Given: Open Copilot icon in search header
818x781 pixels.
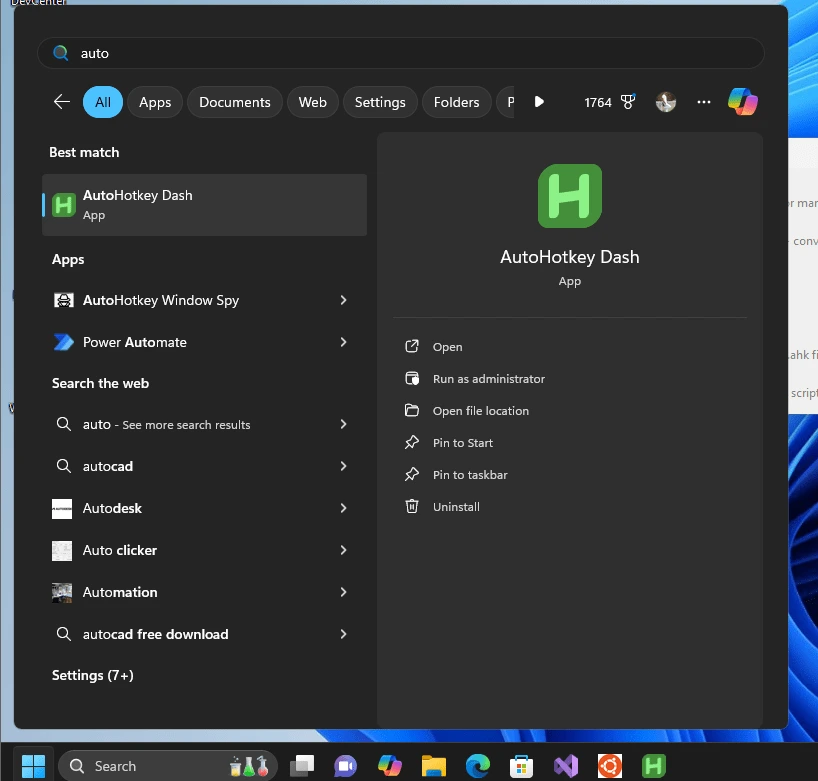Looking at the screenshot, I should coord(742,102).
